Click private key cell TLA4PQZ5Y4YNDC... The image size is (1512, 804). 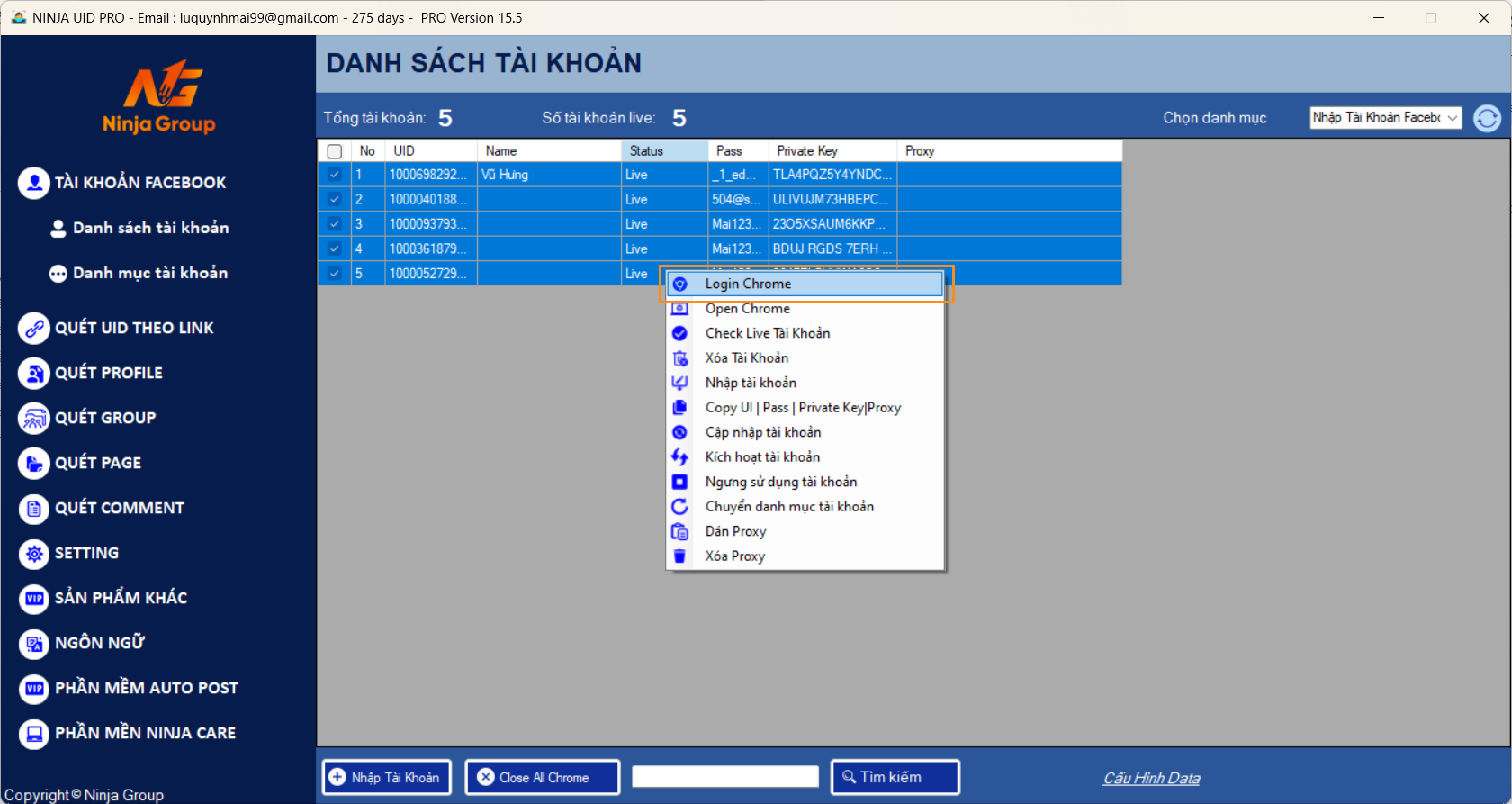click(832, 175)
